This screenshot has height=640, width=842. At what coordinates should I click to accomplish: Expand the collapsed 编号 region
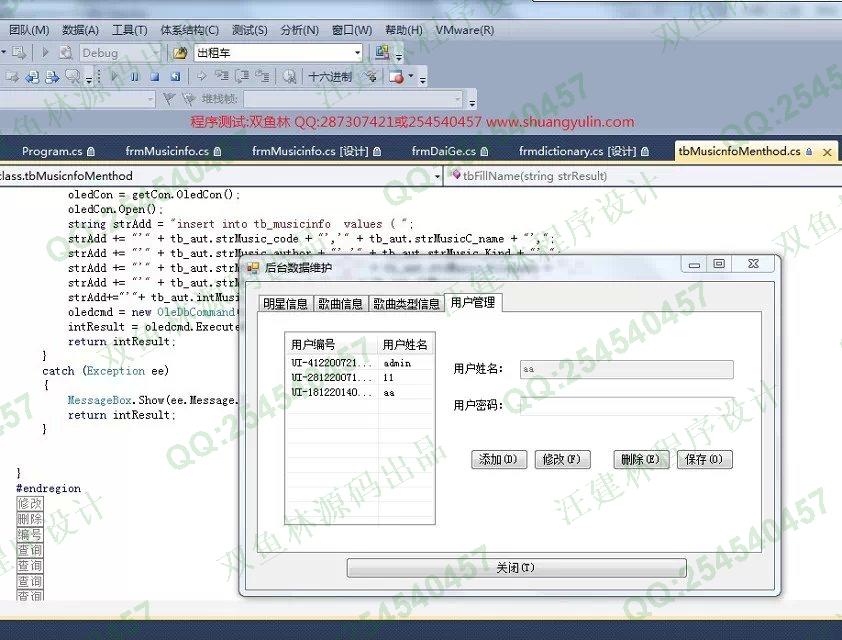[x=30, y=535]
